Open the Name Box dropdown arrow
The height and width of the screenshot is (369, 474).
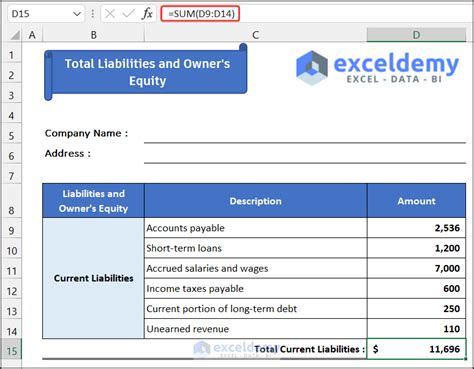tap(77, 14)
